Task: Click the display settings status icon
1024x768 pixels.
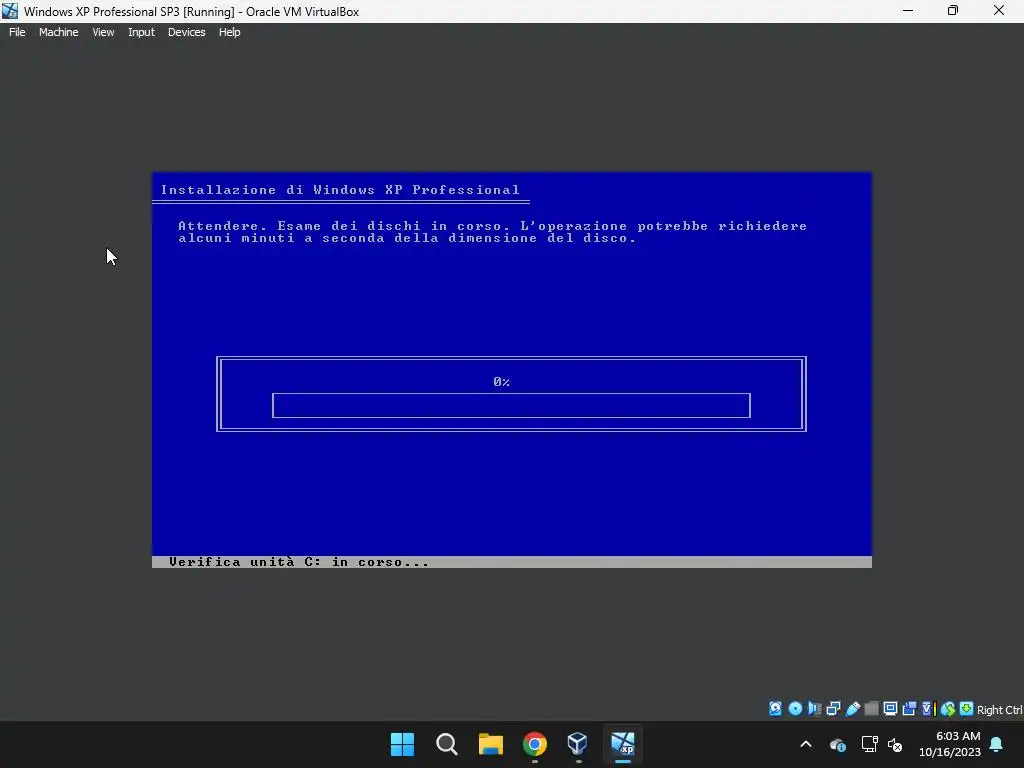Action: 890,709
